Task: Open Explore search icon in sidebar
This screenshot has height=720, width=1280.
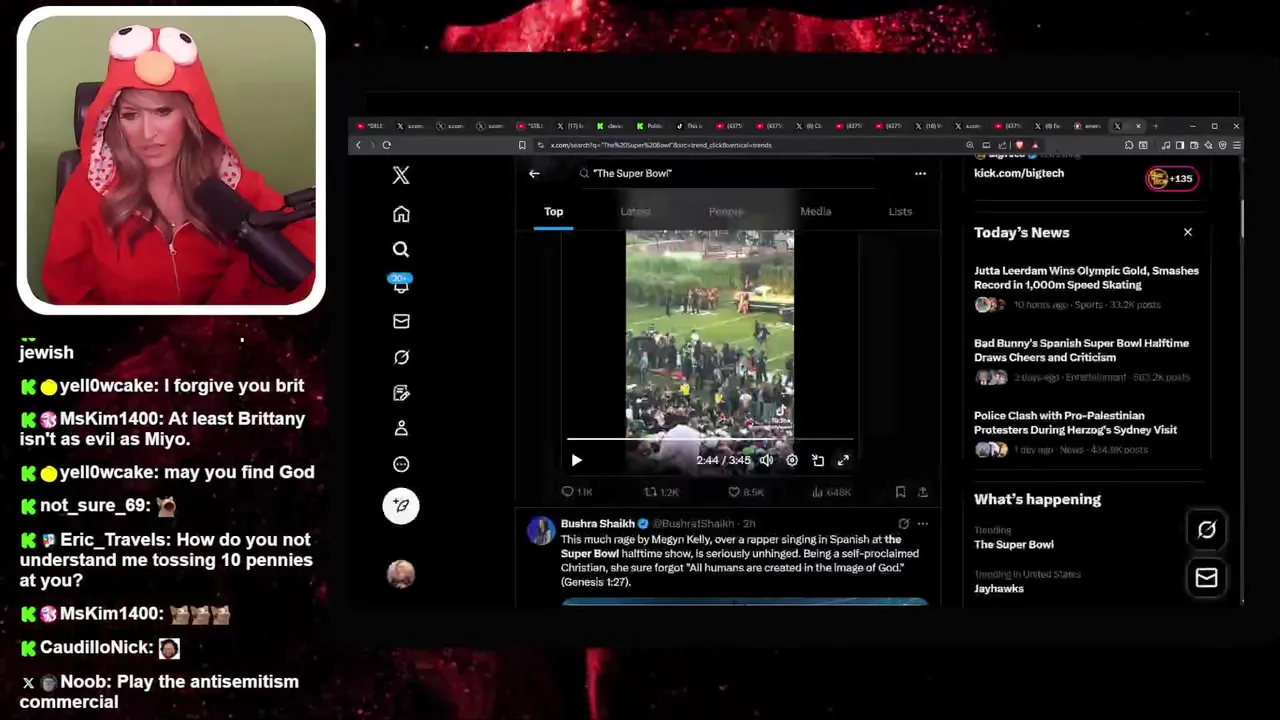Action: coord(401,249)
